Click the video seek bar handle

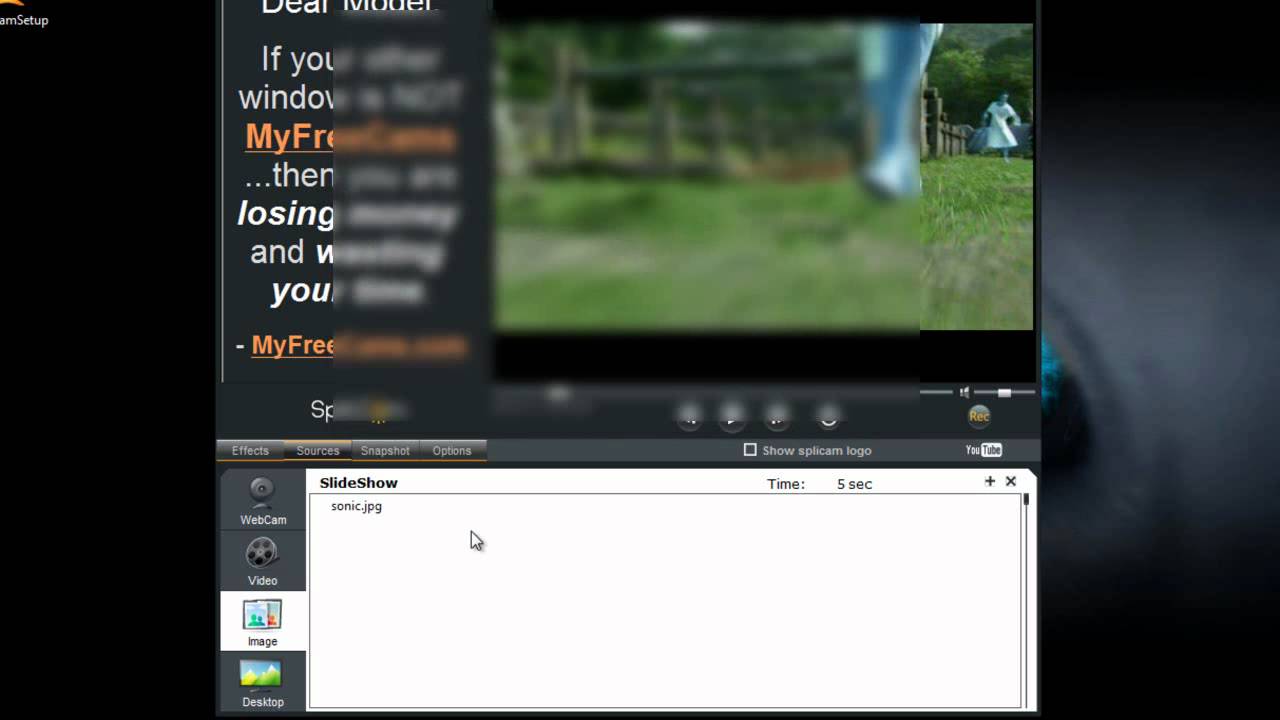pos(559,393)
